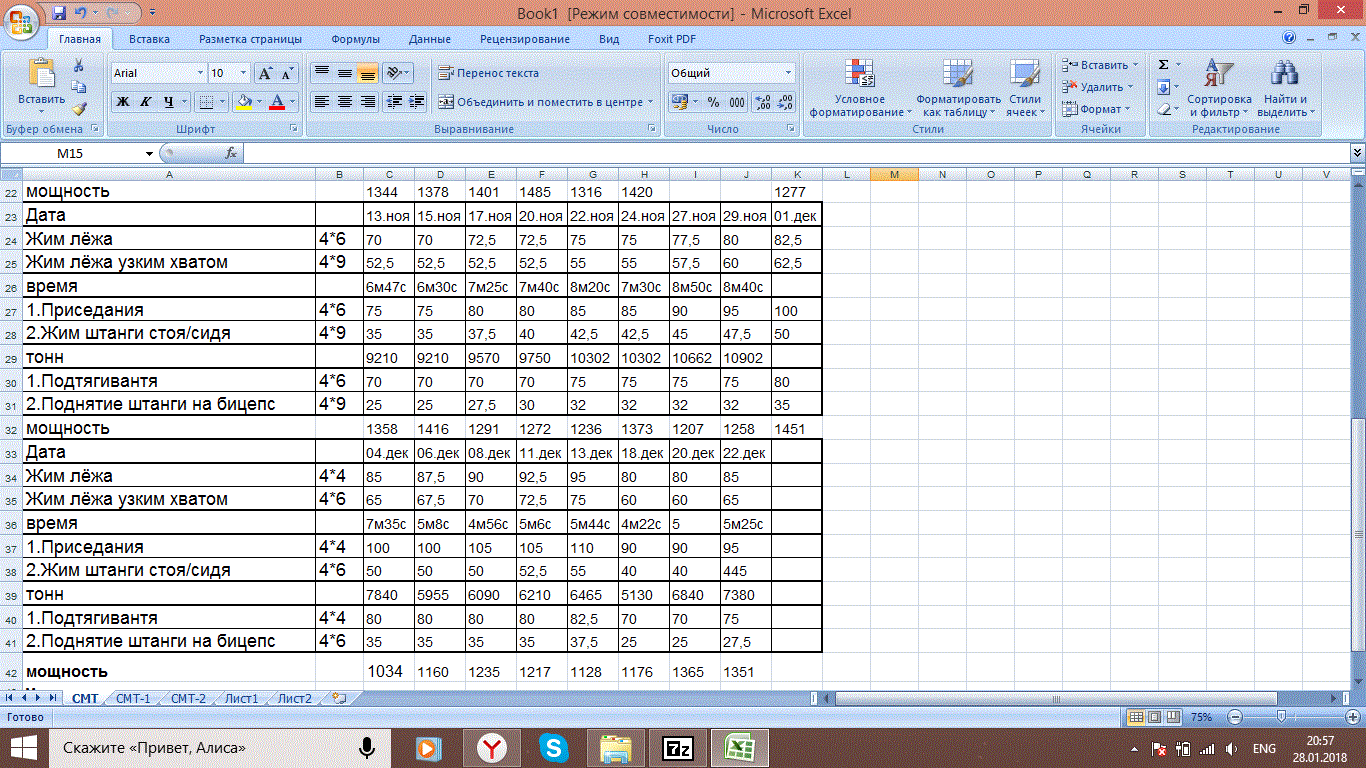Click the insert new worksheet tab icon
The width and height of the screenshot is (1366, 768).
[x=340, y=698]
